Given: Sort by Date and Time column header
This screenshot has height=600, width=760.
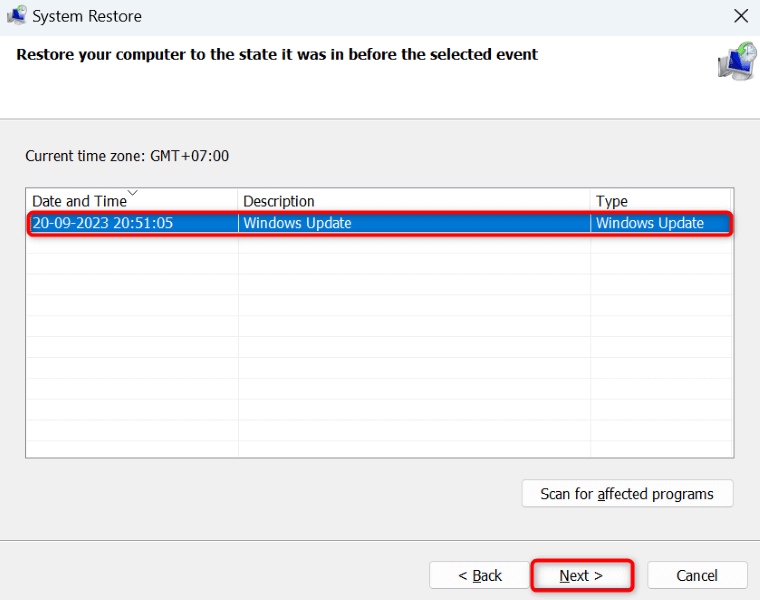Looking at the screenshot, I should pyautogui.click(x=132, y=201).
